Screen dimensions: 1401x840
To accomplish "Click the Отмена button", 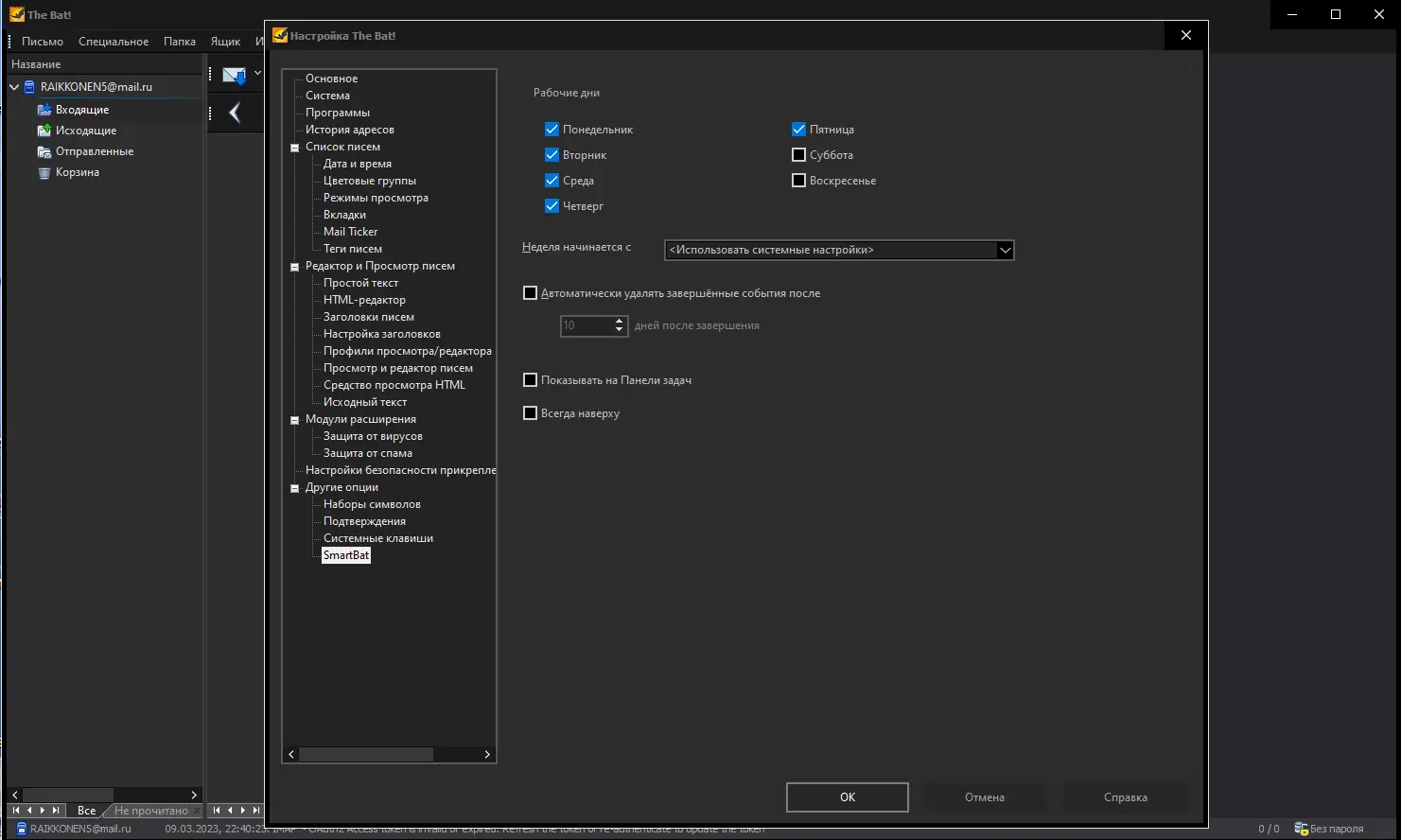I will click(985, 797).
